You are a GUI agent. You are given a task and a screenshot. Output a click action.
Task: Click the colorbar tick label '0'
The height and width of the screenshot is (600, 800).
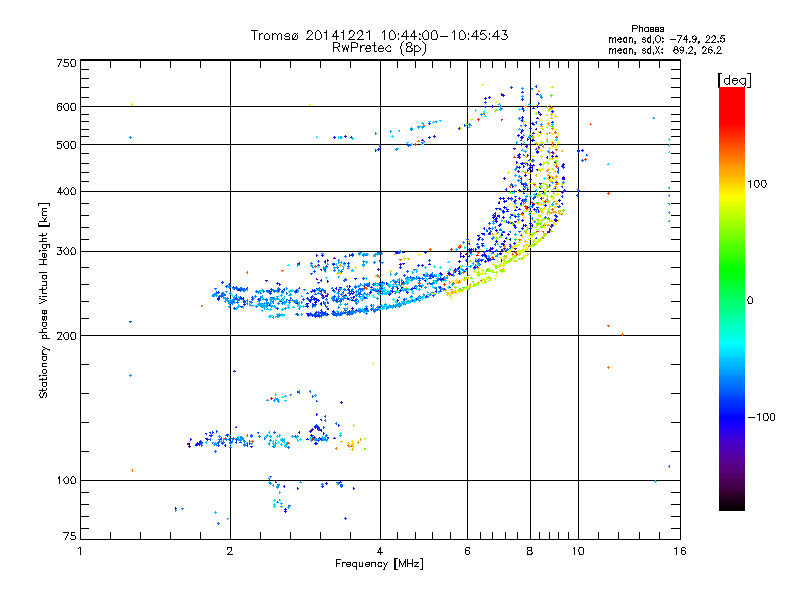tap(750, 301)
